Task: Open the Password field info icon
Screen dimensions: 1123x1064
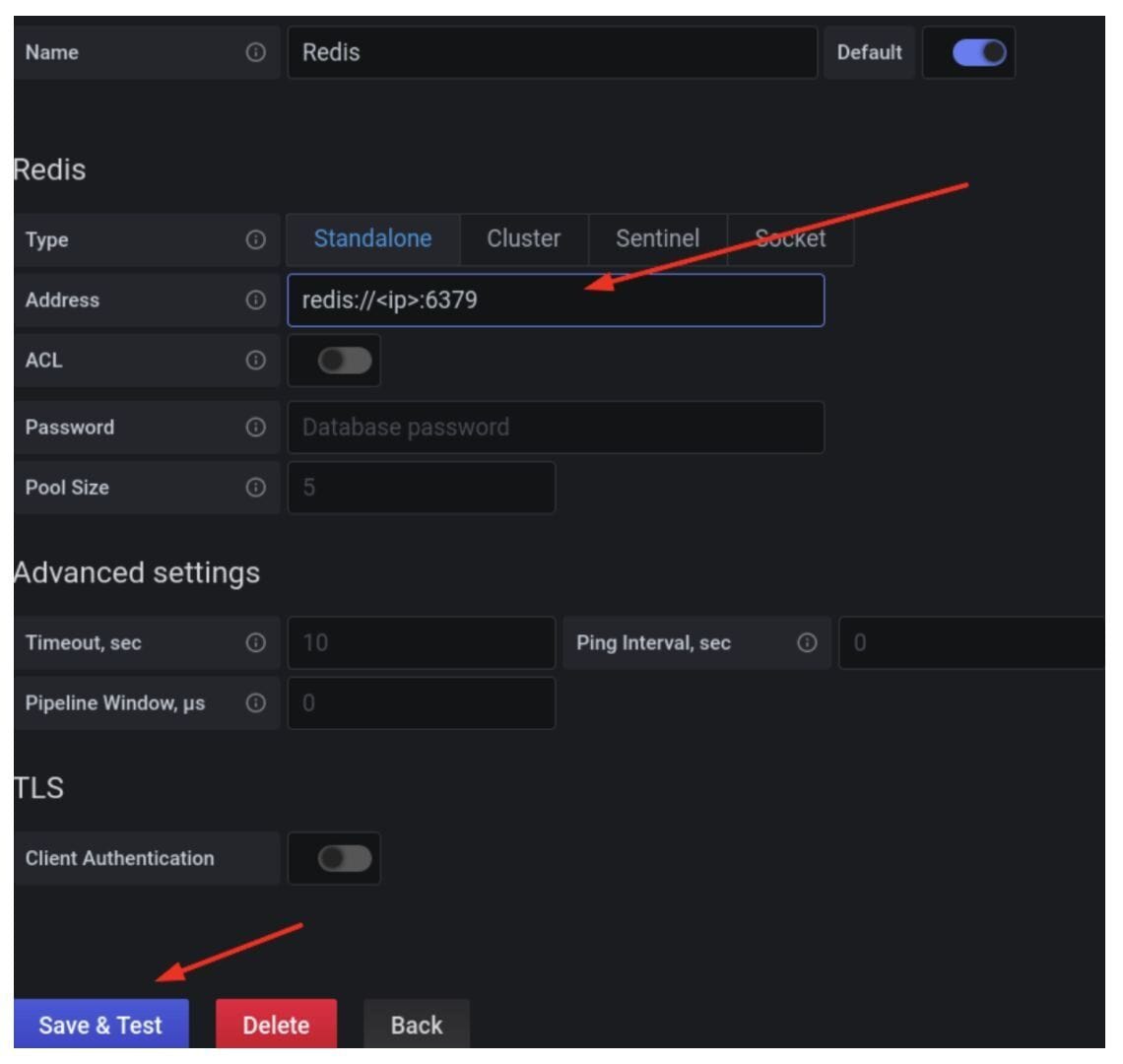Action: (255, 427)
